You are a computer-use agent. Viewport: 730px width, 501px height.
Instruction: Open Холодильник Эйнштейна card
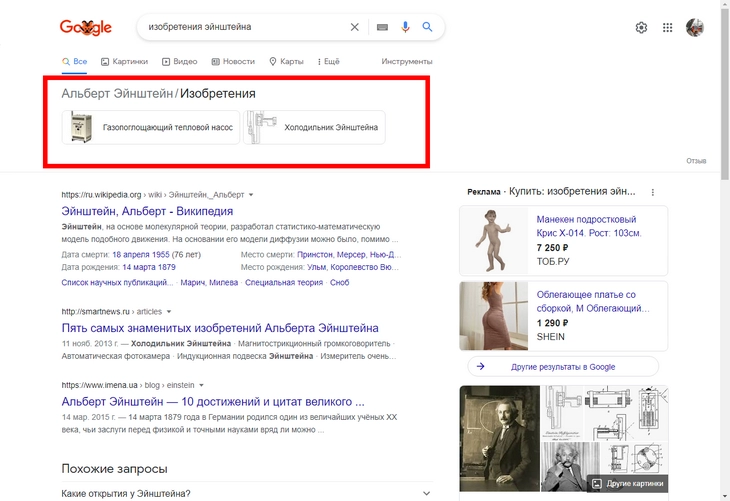coord(314,127)
